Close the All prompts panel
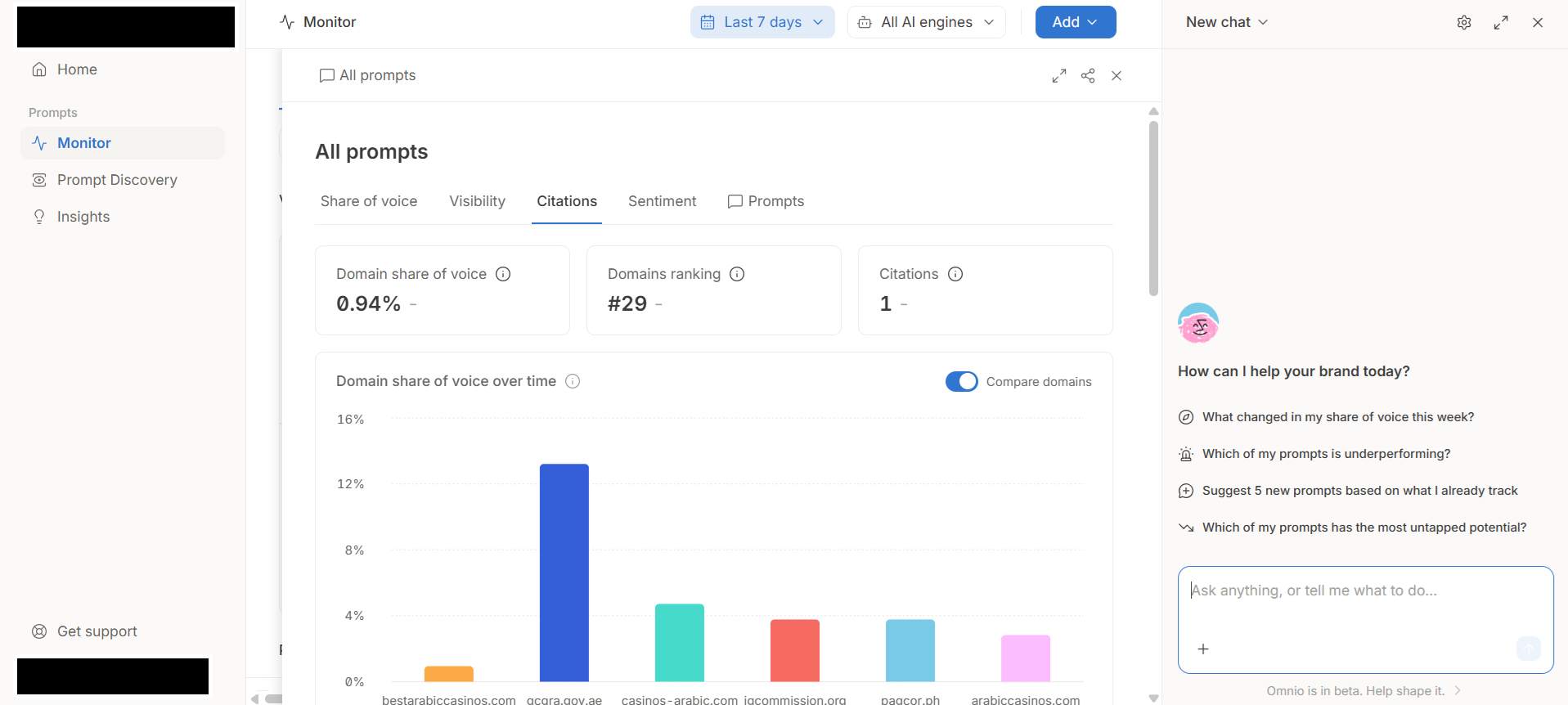Image resolution: width=1568 pixels, height=705 pixels. 1116,76
